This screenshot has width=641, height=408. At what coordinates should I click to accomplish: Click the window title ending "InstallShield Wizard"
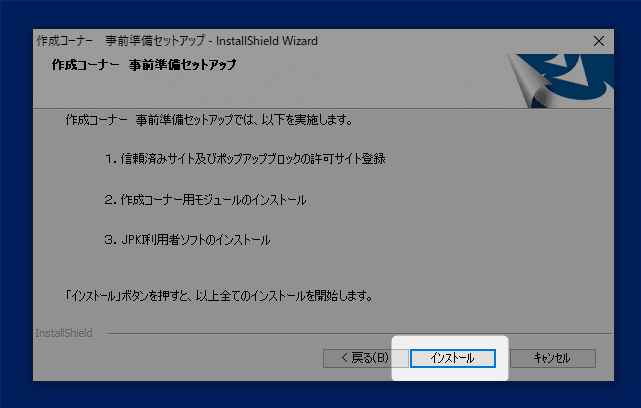point(177,41)
